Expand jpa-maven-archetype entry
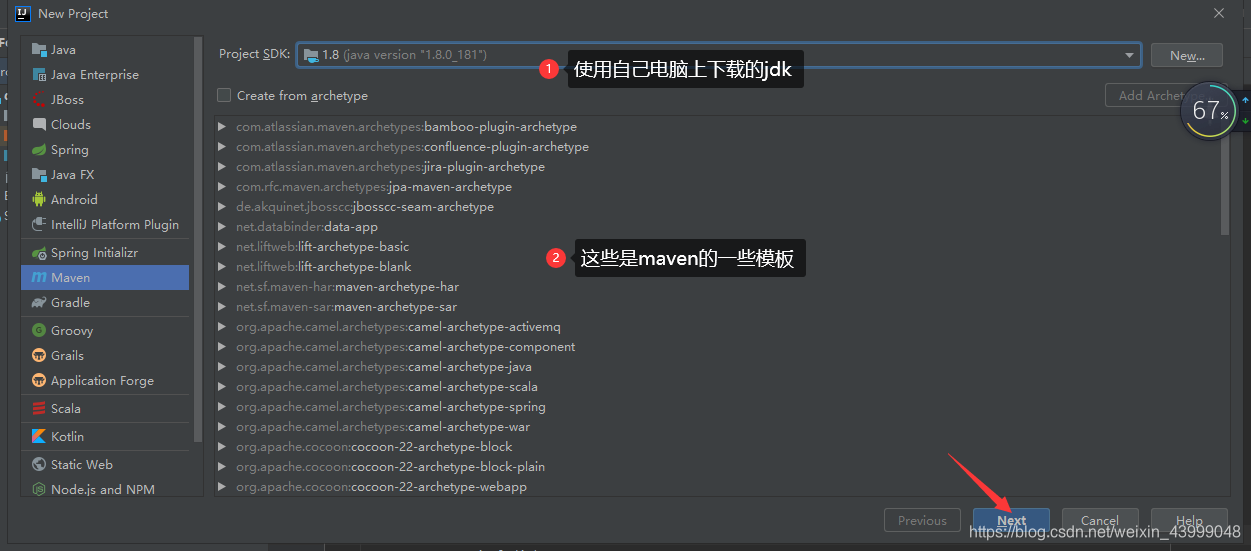Image resolution: width=1251 pixels, height=551 pixels. 222,187
